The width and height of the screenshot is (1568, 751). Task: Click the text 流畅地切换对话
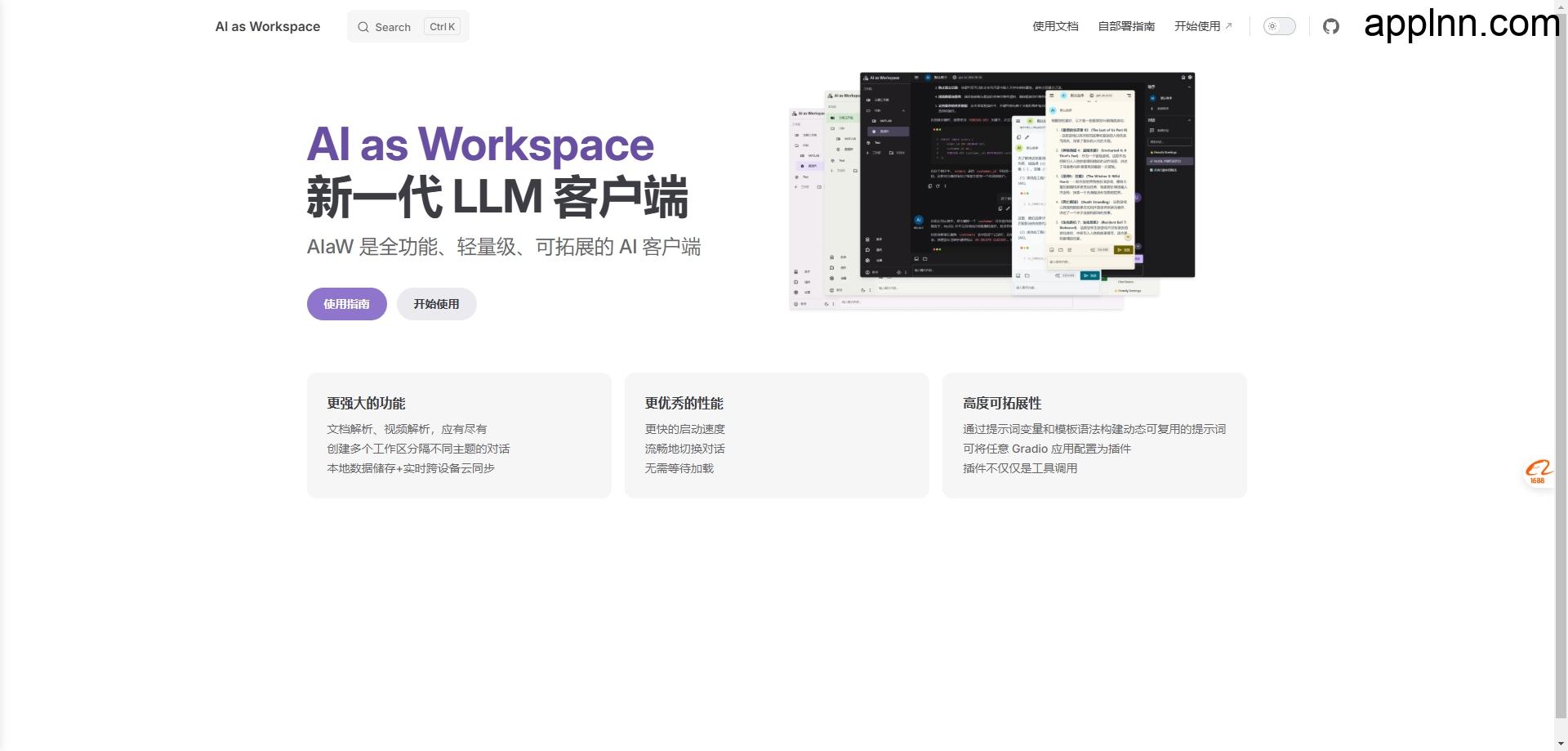(x=685, y=449)
